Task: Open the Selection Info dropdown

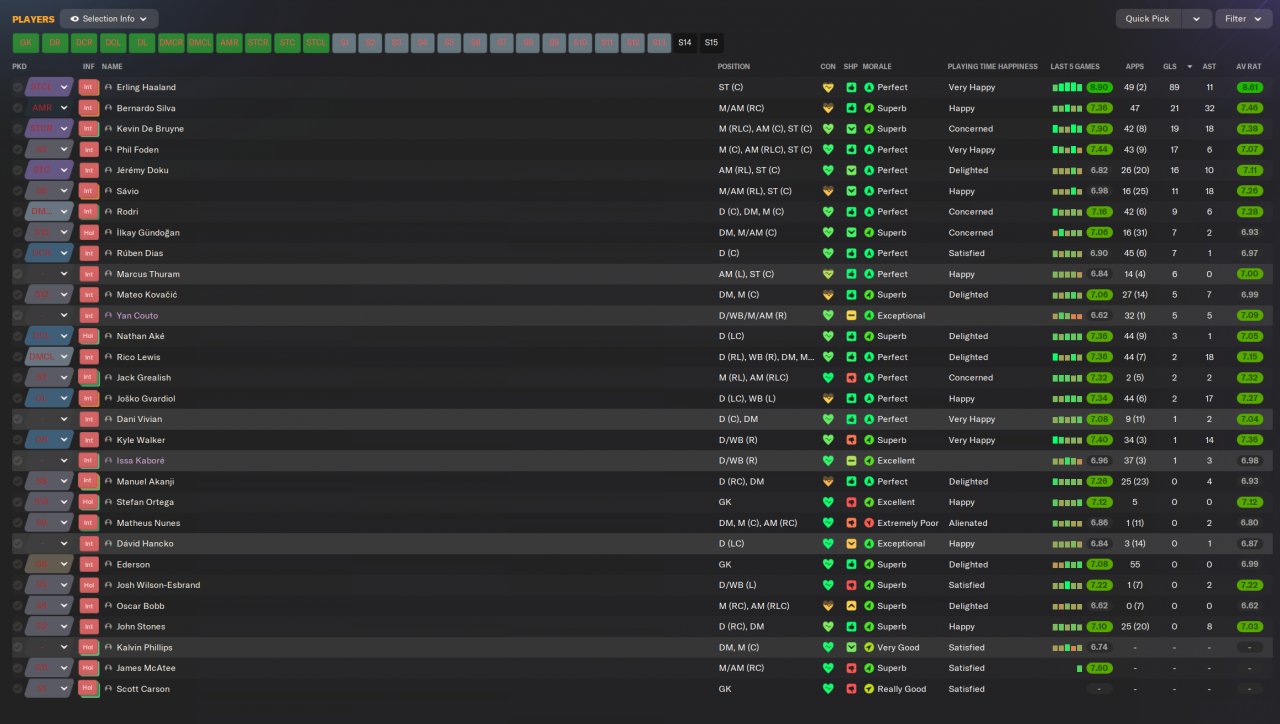Action: pos(109,19)
